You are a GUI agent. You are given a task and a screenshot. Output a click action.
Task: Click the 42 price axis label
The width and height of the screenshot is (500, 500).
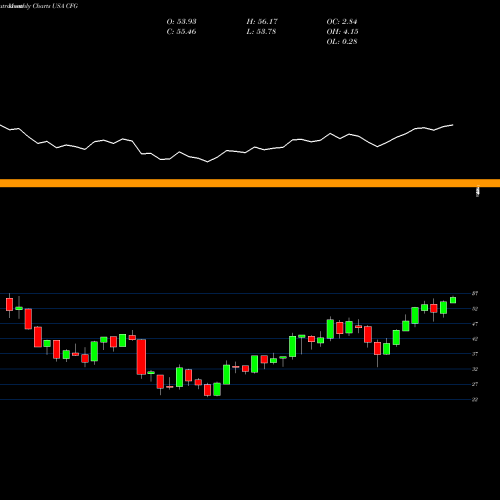(x=475, y=339)
